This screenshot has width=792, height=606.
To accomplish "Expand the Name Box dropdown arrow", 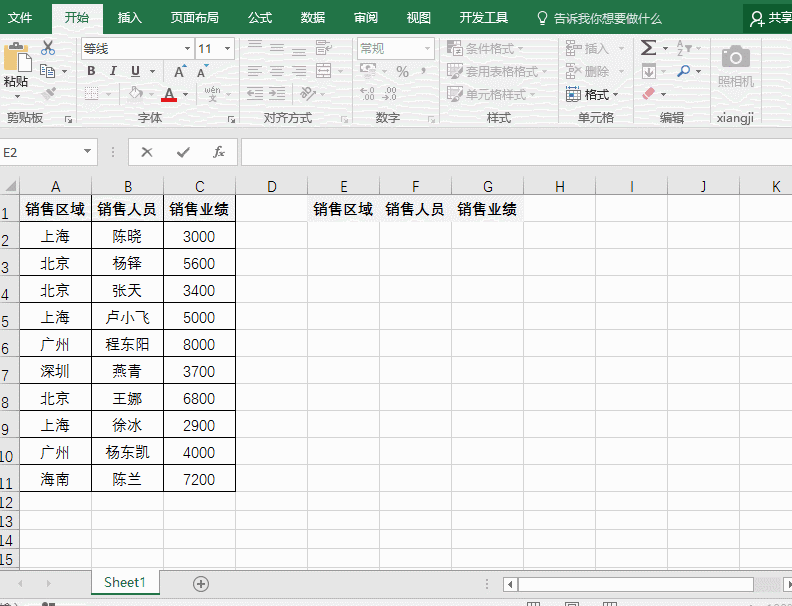I will click(x=87, y=152).
